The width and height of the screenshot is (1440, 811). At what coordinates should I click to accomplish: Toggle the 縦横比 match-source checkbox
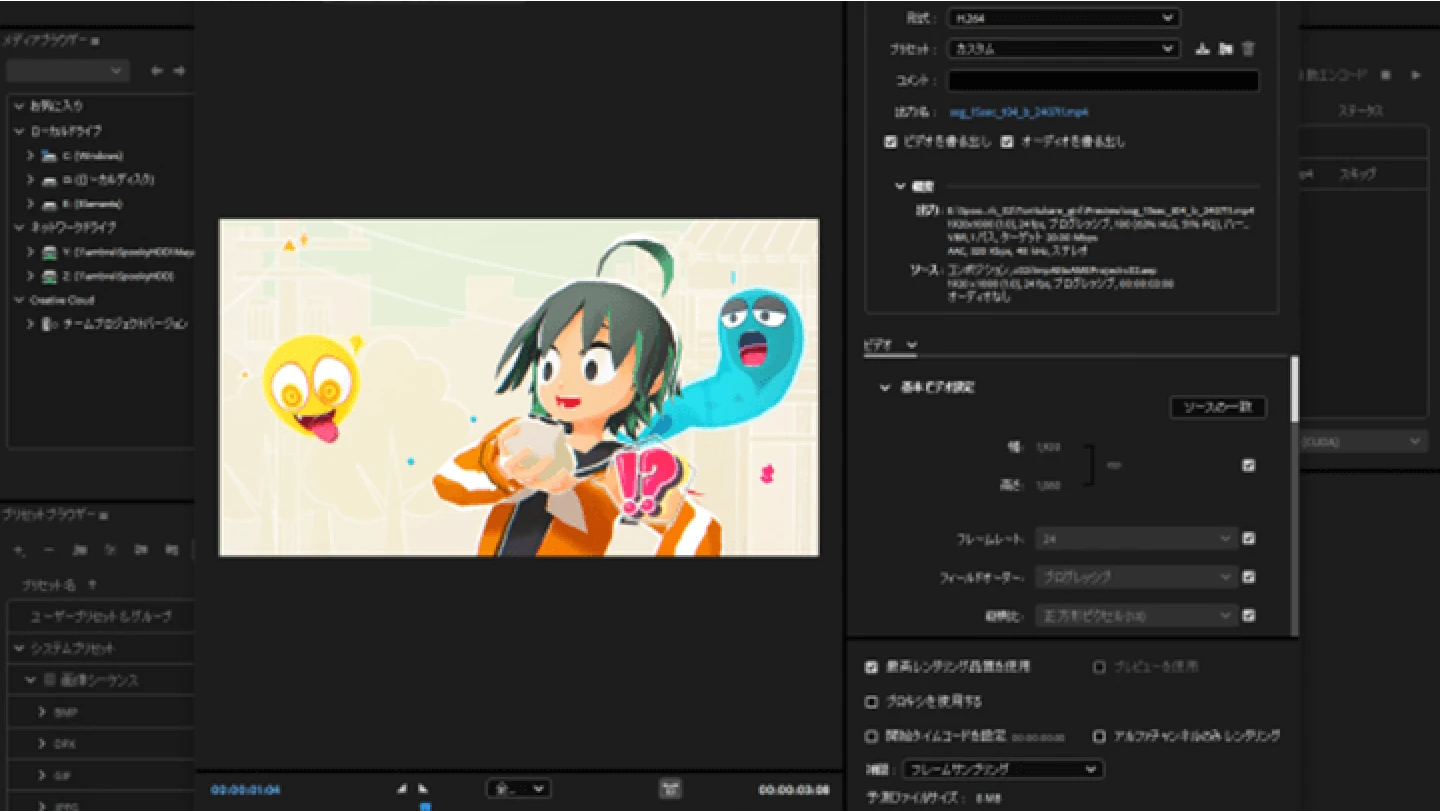click(1248, 616)
